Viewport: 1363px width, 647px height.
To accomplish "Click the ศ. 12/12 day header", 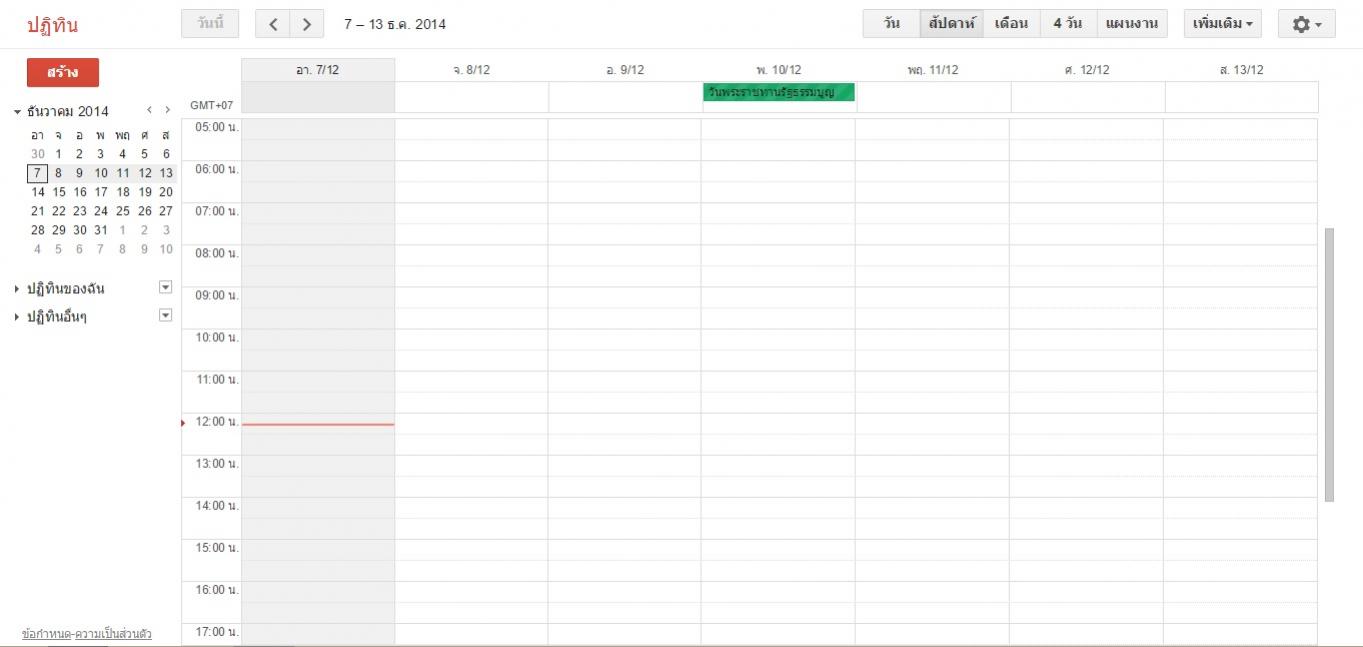I will coord(1087,70).
